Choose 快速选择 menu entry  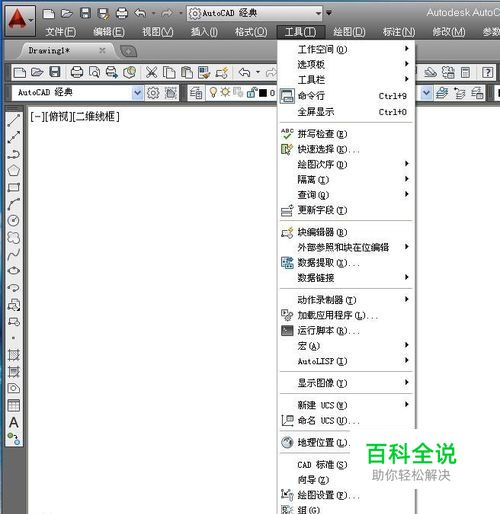[x=346, y=149]
